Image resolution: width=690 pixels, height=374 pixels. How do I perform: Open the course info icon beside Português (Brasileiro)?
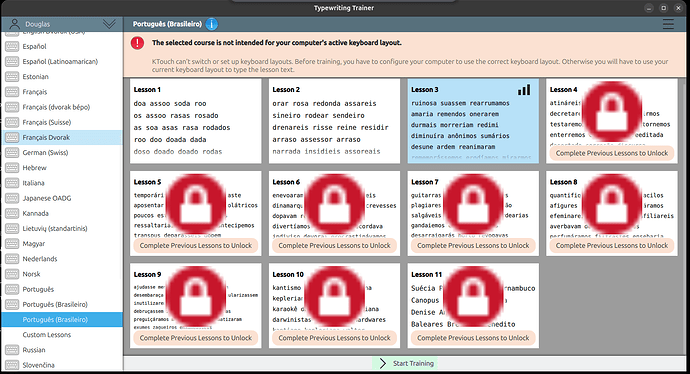pos(212,24)
